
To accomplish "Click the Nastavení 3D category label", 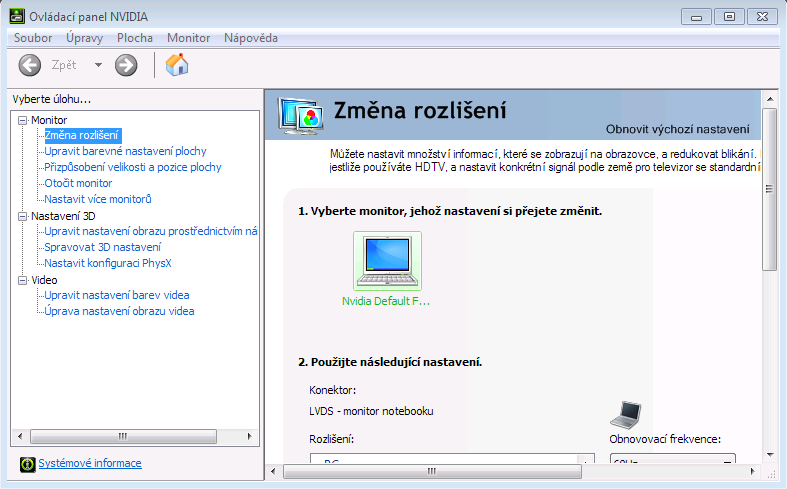I will [x=63, y=216].
